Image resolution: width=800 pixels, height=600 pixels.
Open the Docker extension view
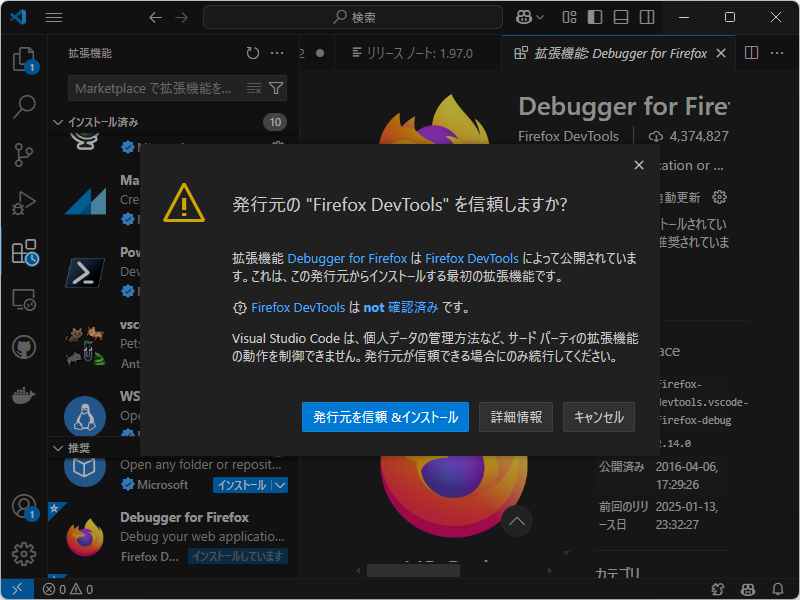tap(22, 394)
